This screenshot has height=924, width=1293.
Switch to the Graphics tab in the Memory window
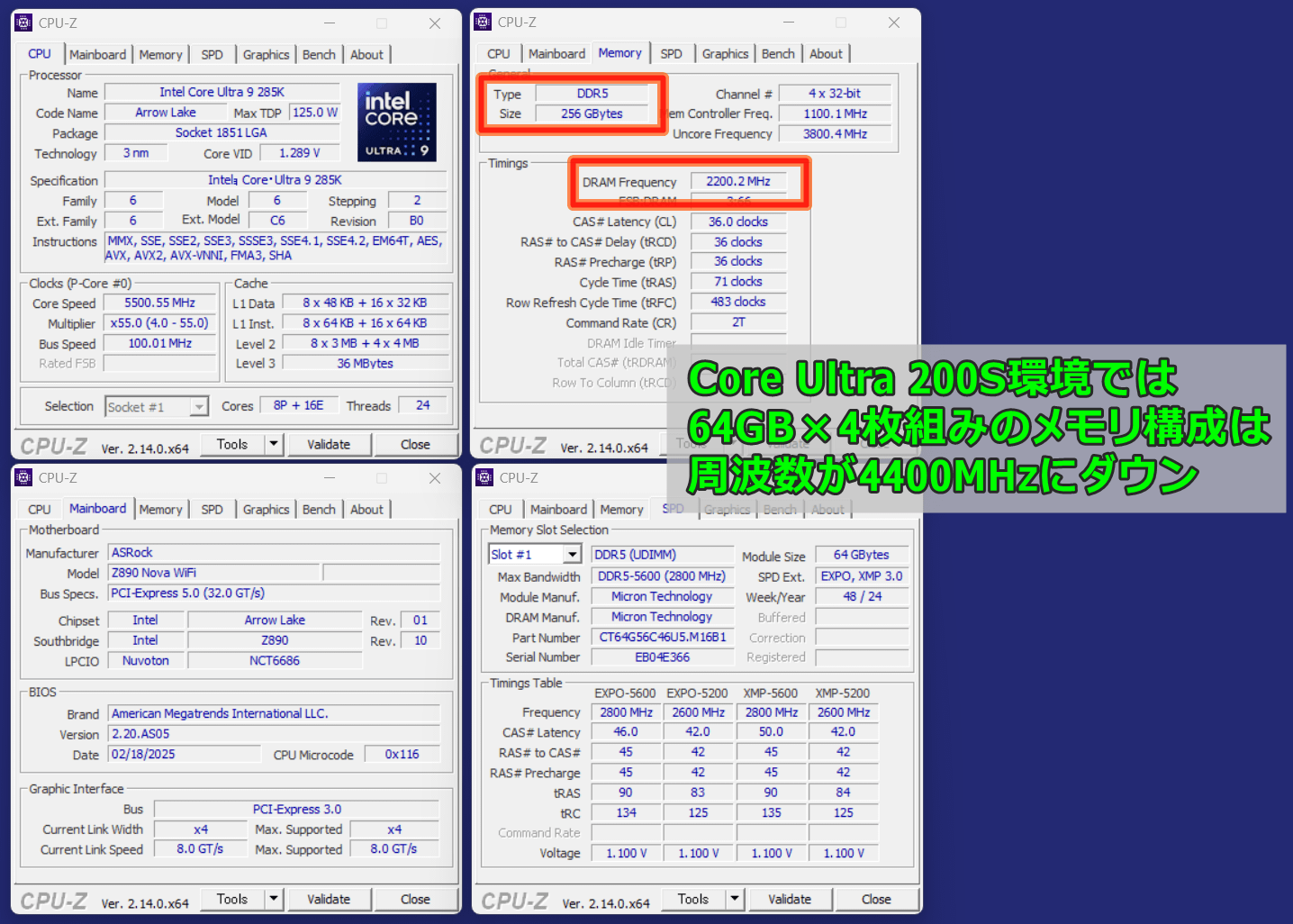[726, 54]
